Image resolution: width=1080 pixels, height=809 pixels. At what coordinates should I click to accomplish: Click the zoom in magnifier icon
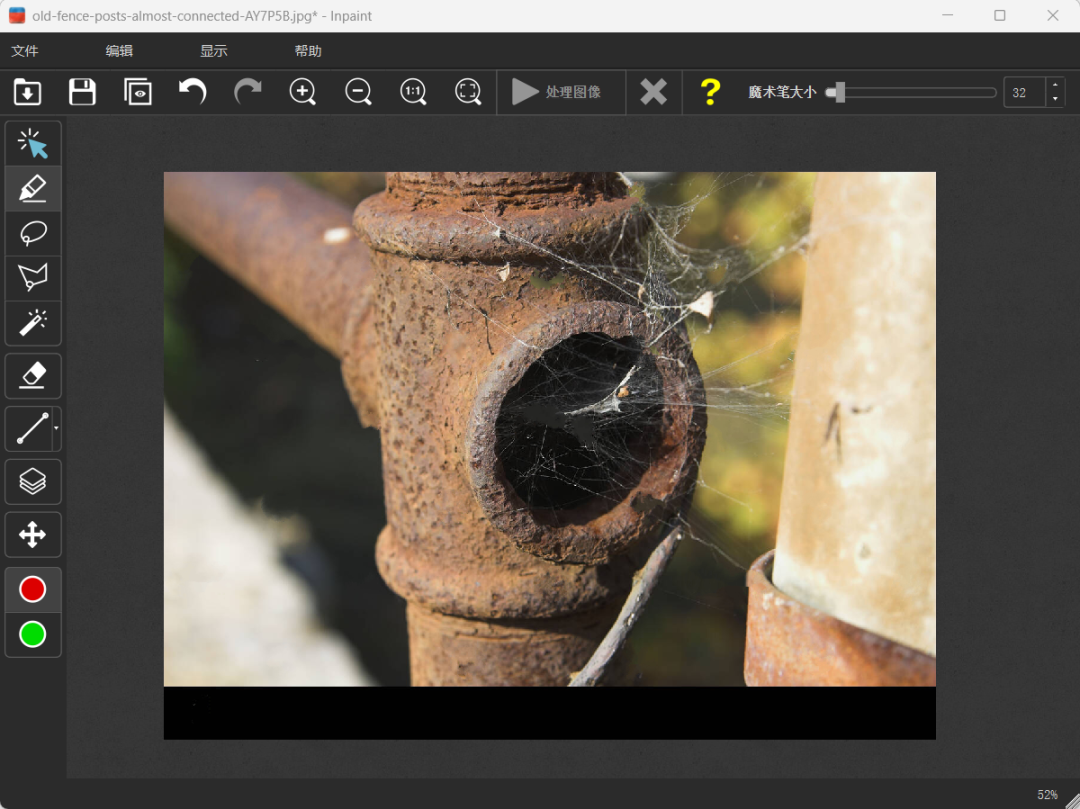[x=302, y=92]
